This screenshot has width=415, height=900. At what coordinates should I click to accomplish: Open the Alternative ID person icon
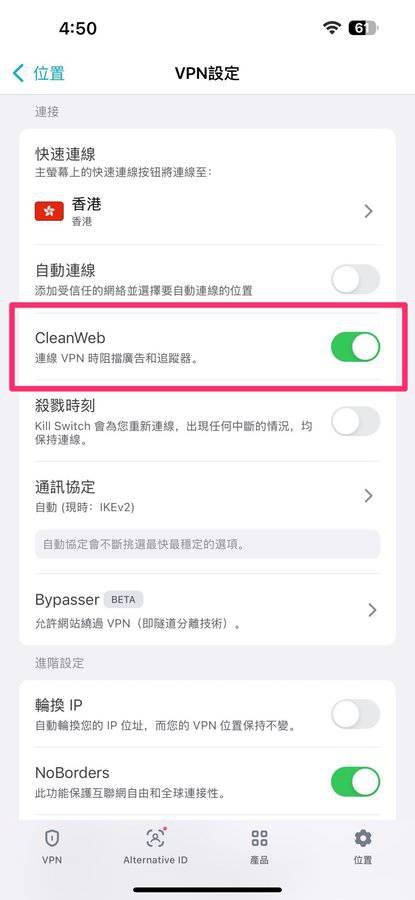[155, 838]
